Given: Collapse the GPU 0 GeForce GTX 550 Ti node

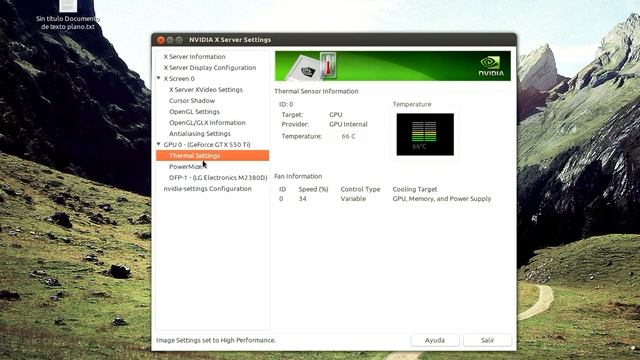Looking at the screenshot, I should click(x=159, y=144).
